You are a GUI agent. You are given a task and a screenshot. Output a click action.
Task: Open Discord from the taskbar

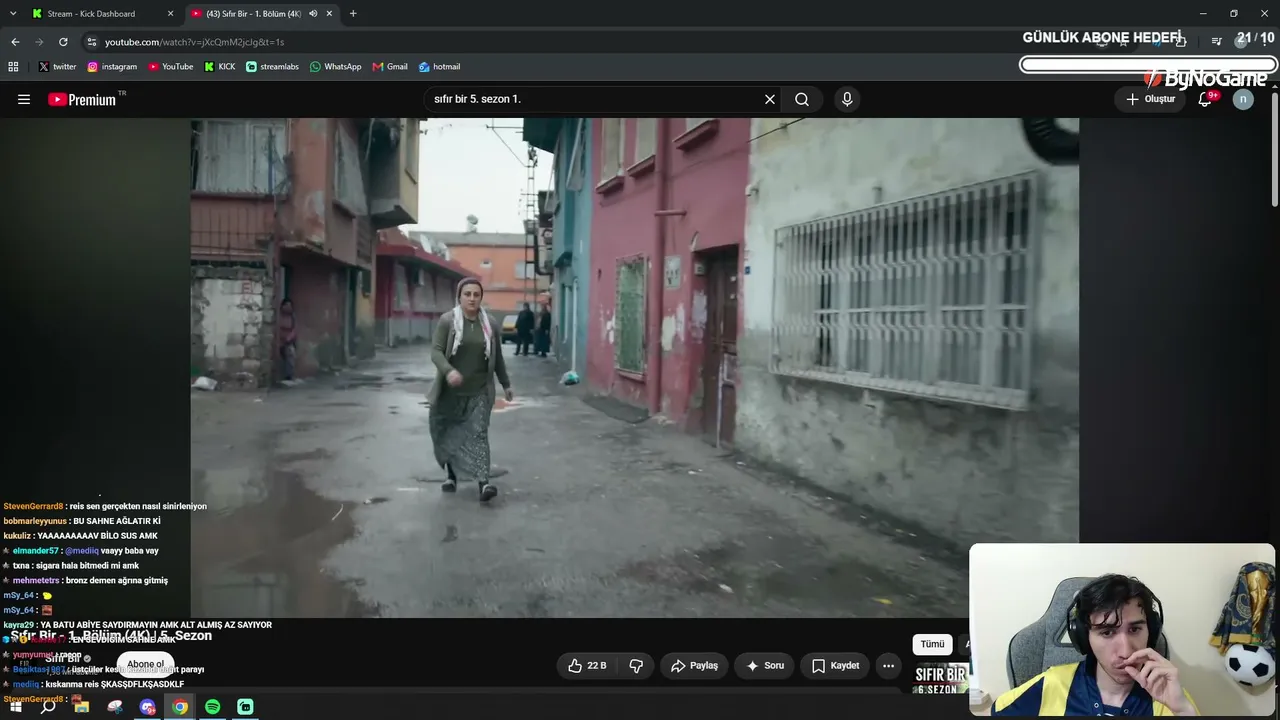[148, 707]
